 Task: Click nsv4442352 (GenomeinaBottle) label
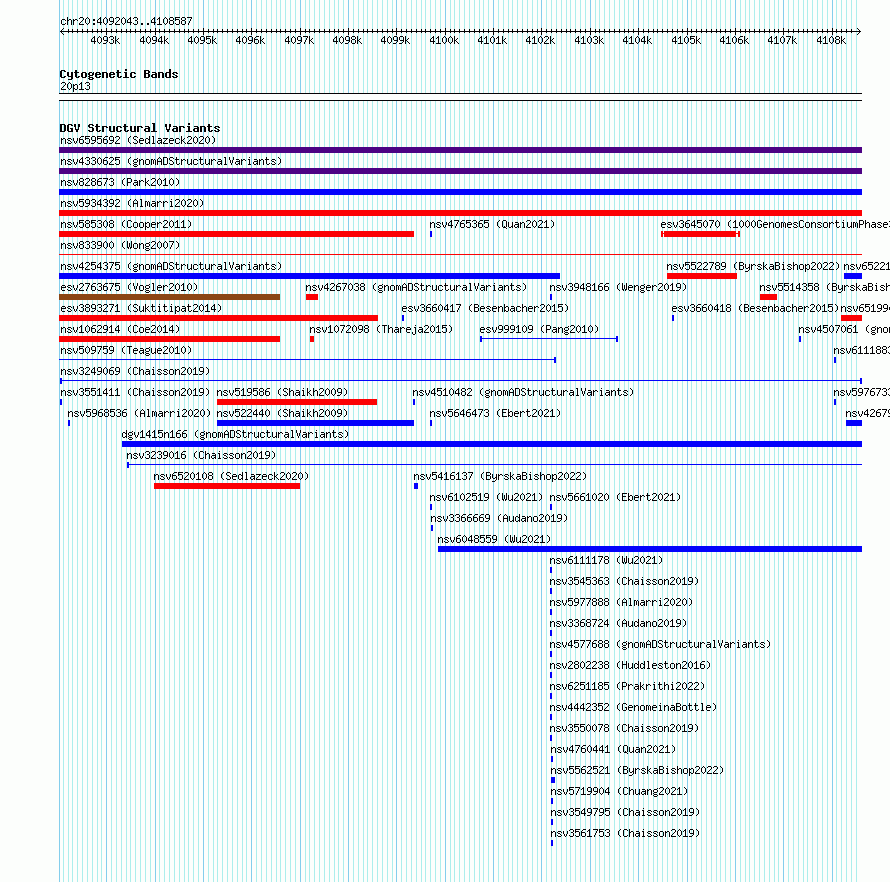633,707
